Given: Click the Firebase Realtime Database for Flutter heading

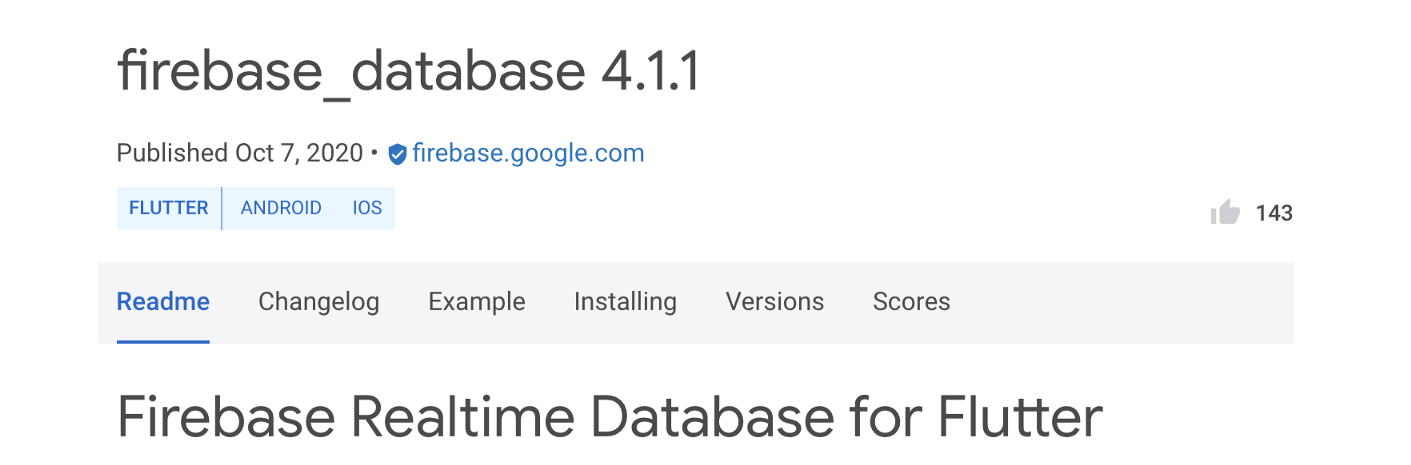Looking at the screenshot, I should [610, 416].
